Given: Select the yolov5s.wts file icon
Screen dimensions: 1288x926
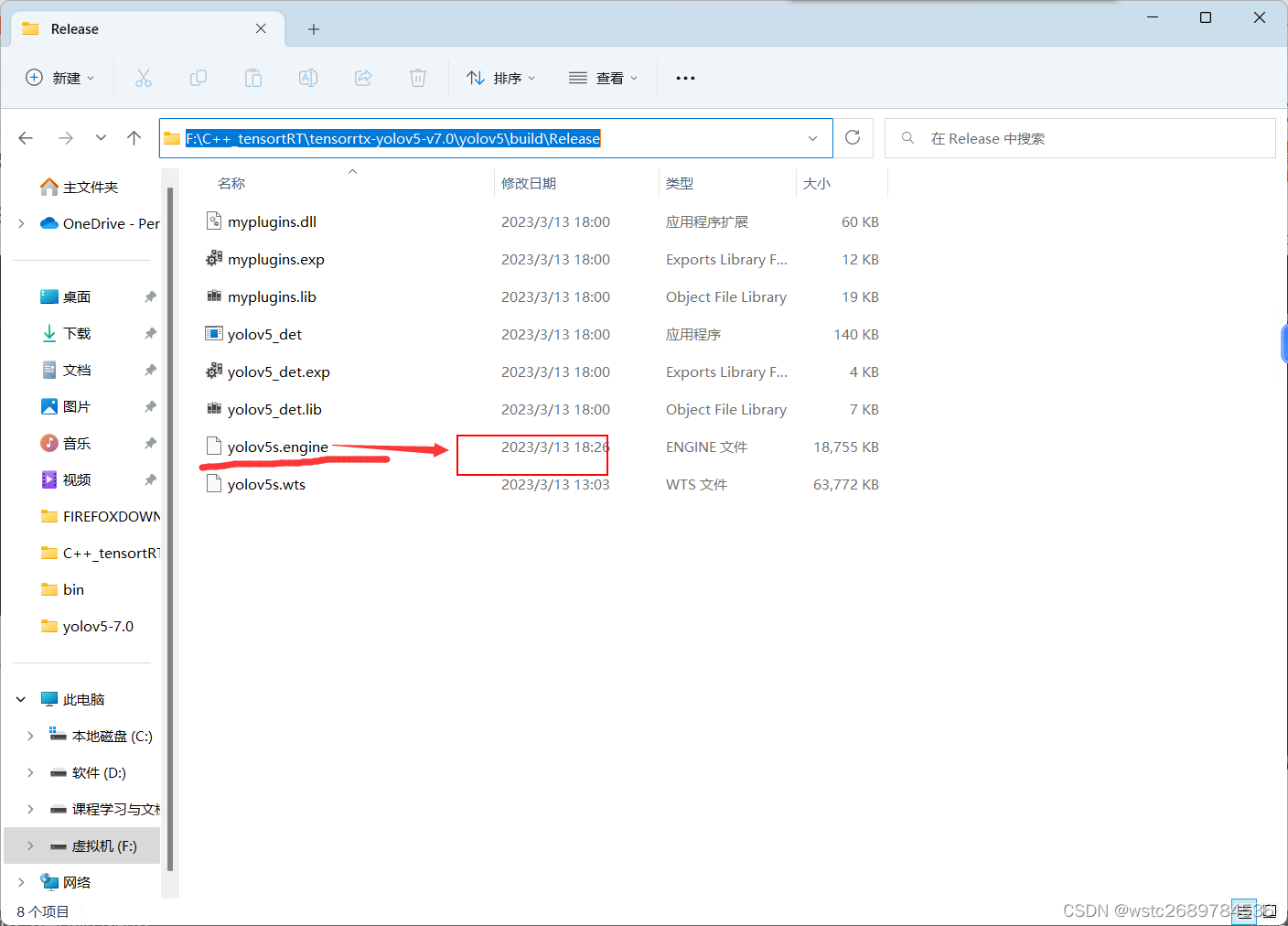Looking at the screenshot, I should pyautogui.click(x=214, y=483).
